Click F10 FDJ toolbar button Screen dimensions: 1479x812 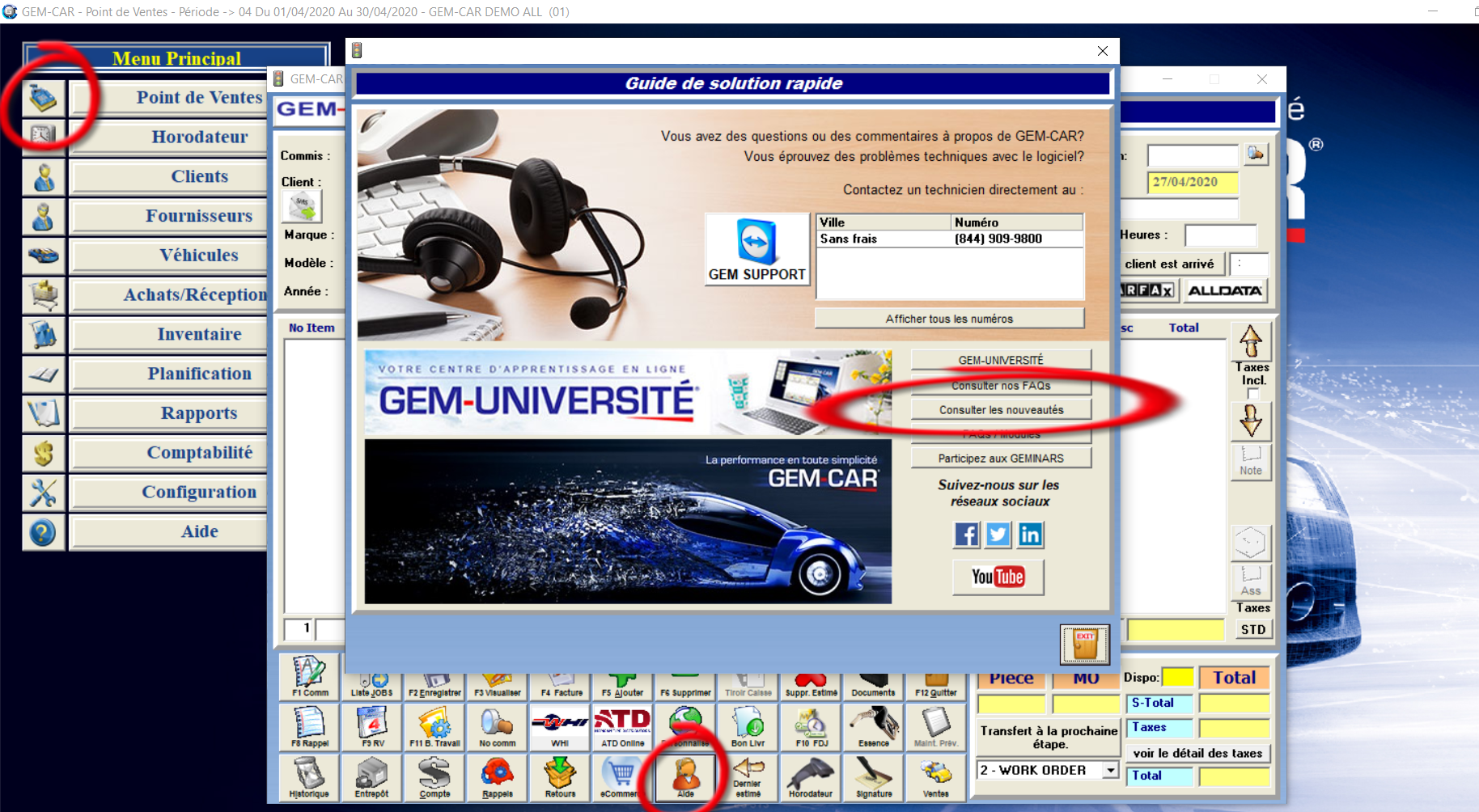point(811,727)
